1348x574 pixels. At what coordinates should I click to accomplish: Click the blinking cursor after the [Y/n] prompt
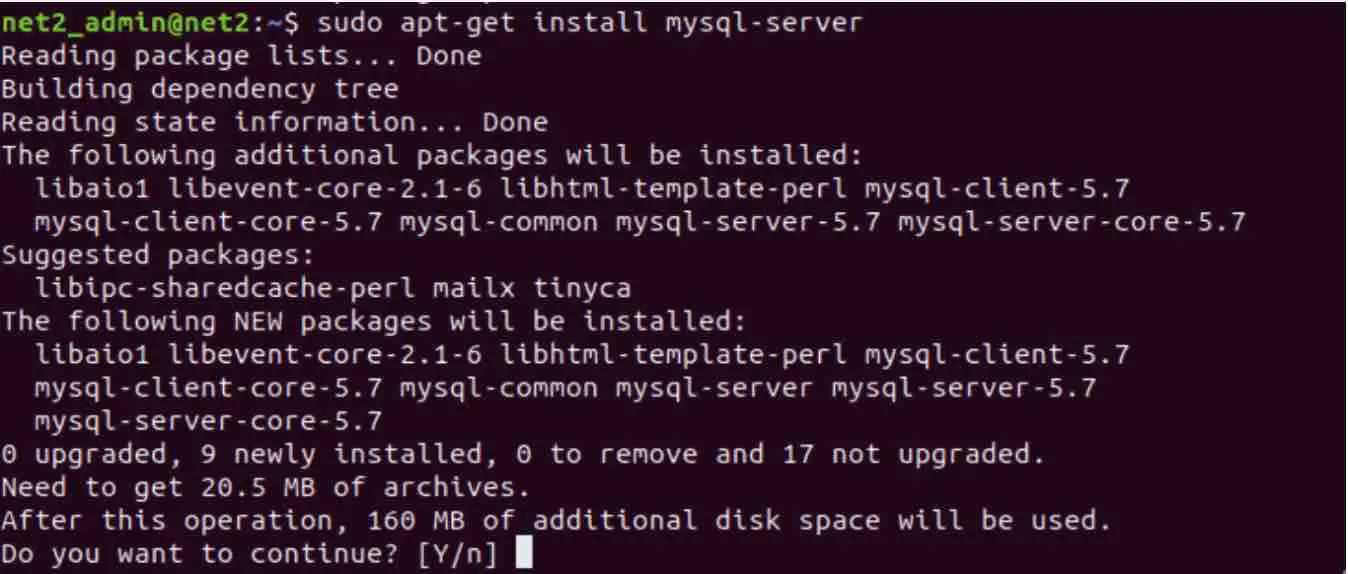[x=524, y=552]
